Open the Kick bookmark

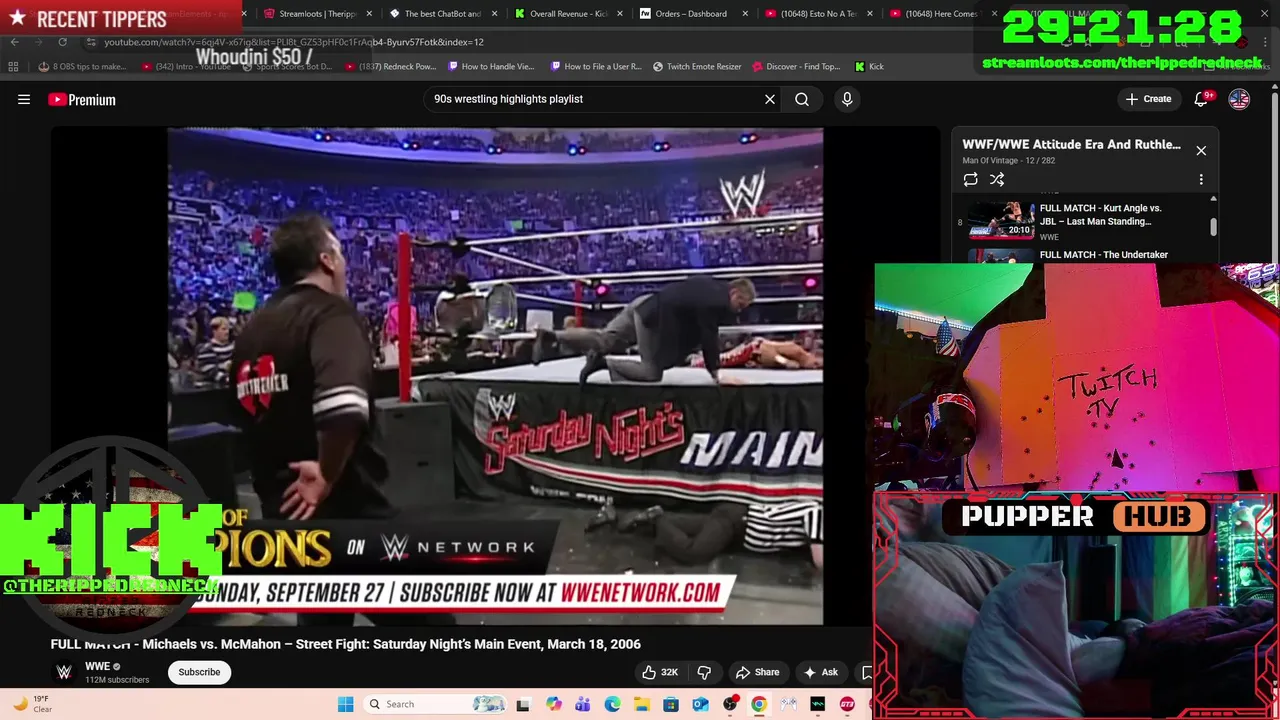869,67
